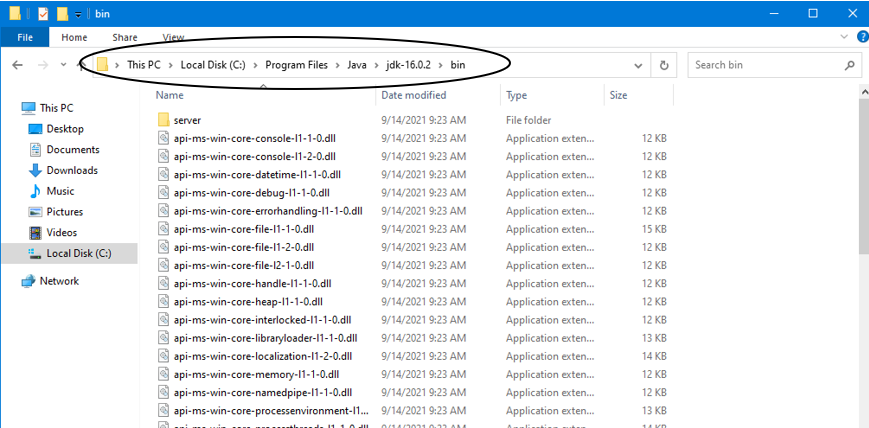Viewport: 869px width, 428px height.
Task: Select api-ms-win-core-handle-l1-1-0.dll file
Action: pos(252,284)
